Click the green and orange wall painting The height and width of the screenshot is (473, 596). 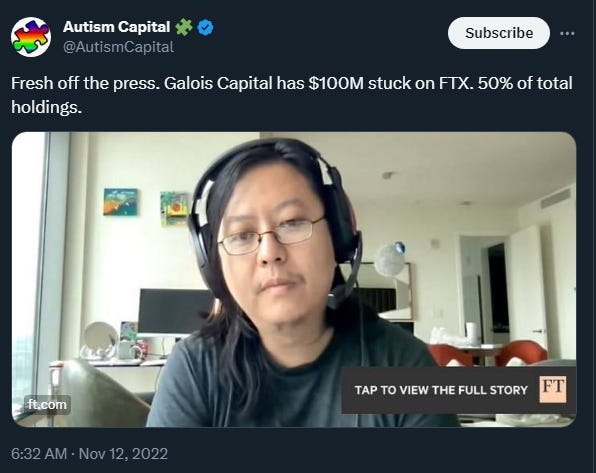[x=175, y=208]
